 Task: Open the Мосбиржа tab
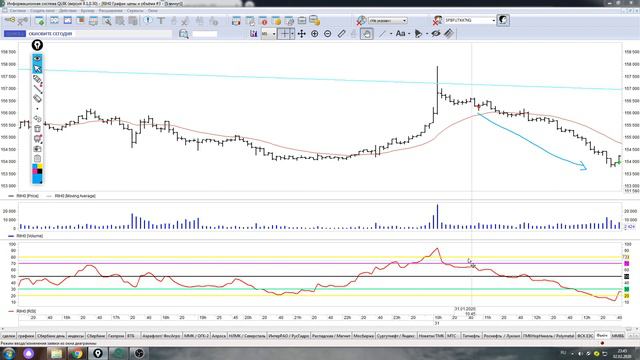point(364,336)
